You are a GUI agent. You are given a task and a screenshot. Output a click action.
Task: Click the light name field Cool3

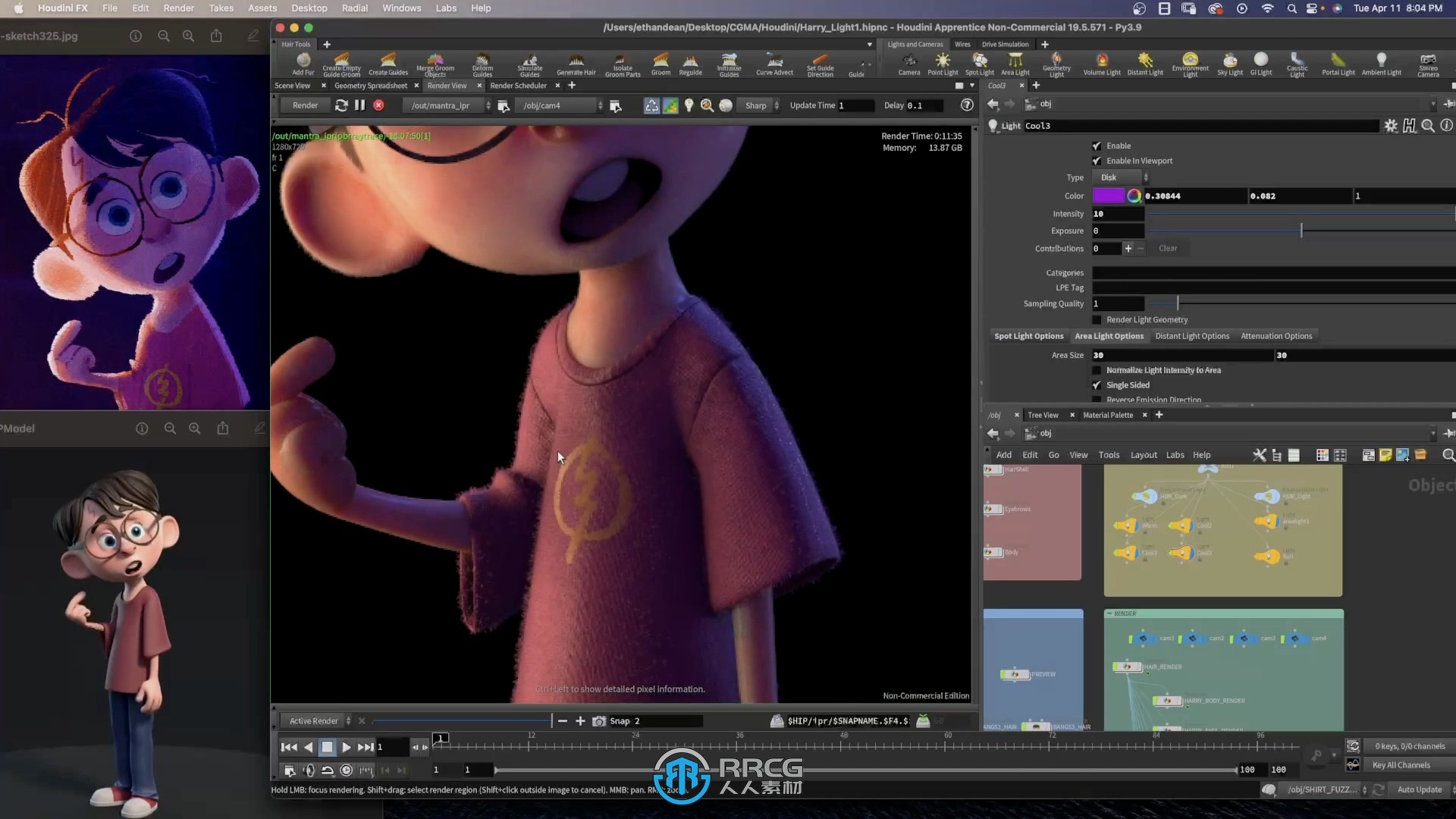(x=1200, y=126)
